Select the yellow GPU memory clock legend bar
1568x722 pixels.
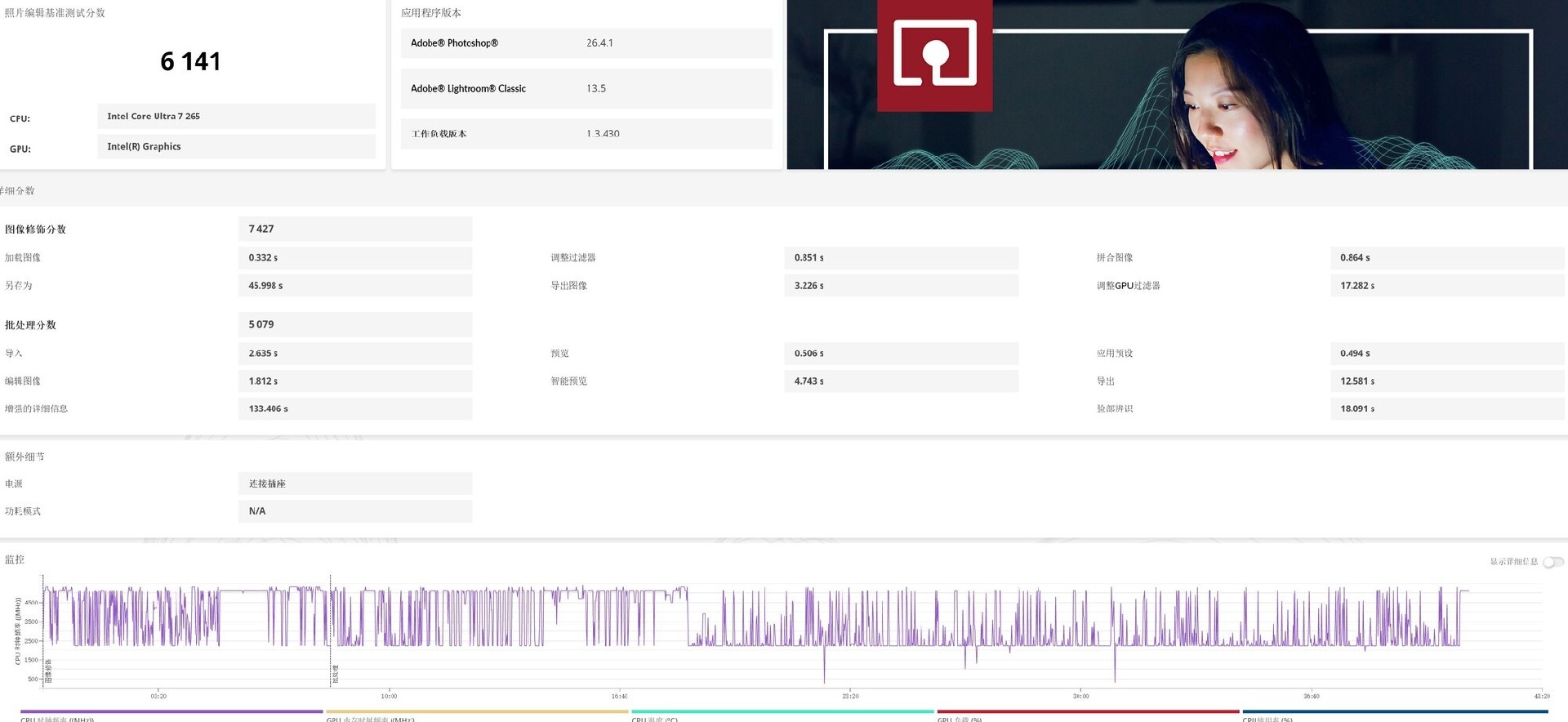(x=477, y=711)
